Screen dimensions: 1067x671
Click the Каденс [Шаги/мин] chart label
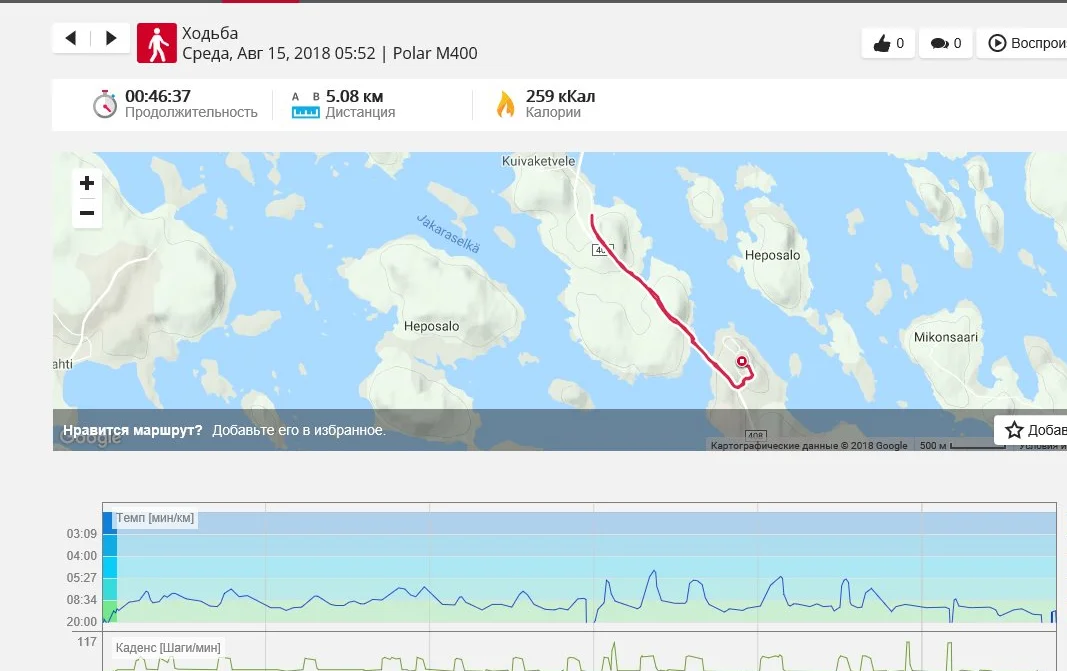point(168,648)
